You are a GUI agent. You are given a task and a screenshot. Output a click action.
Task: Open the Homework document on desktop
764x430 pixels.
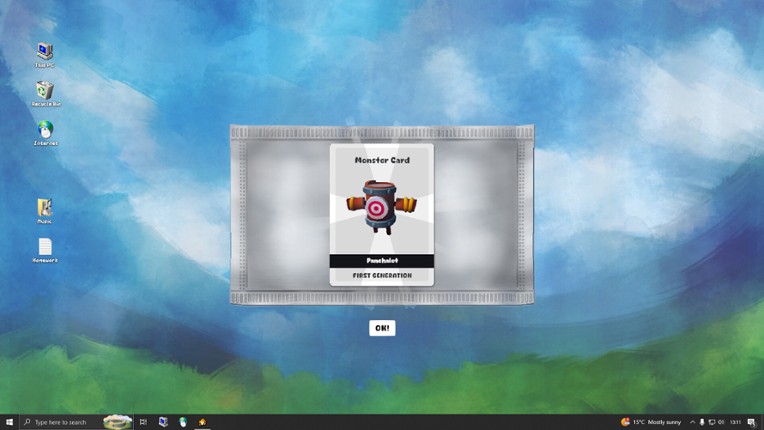(45, 248)
